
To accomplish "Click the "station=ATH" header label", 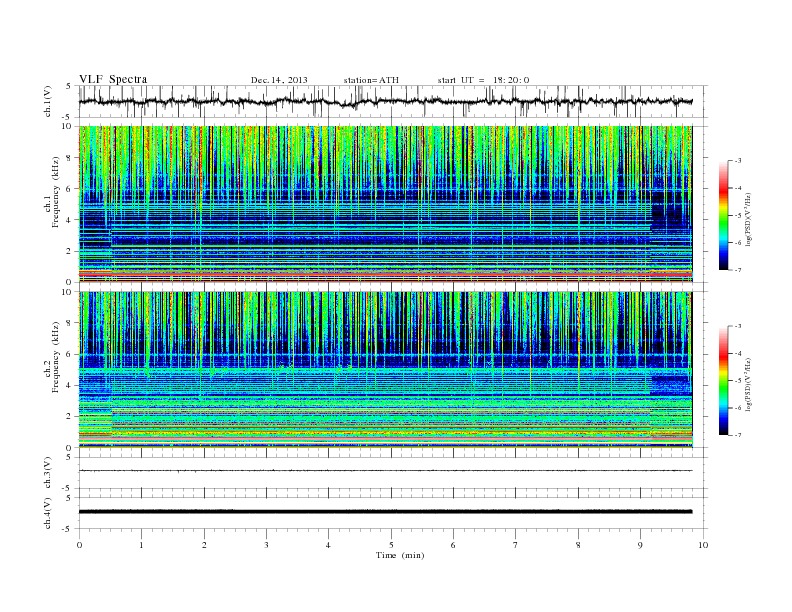I will pos(371,80).
